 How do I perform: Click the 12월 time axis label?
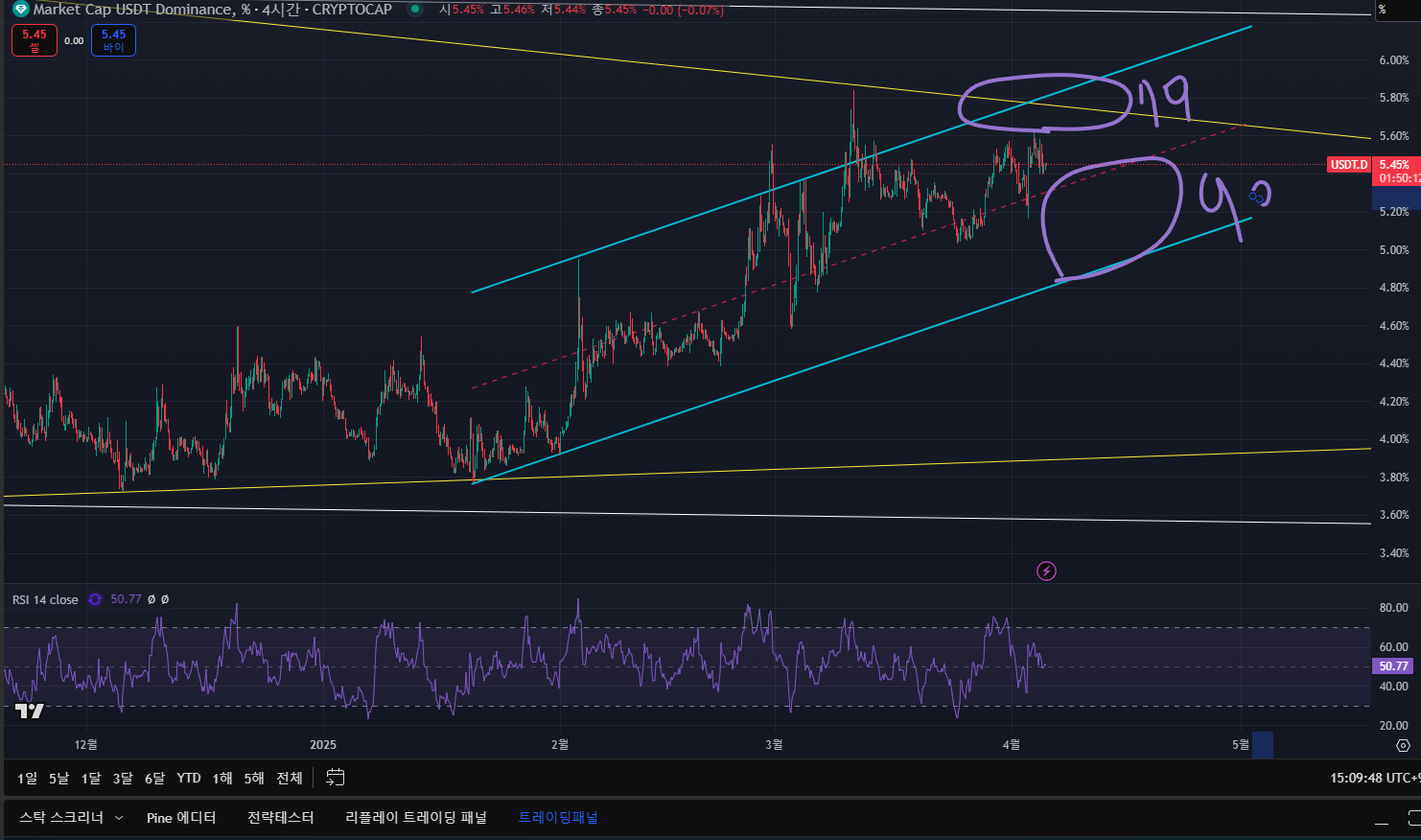86,745
